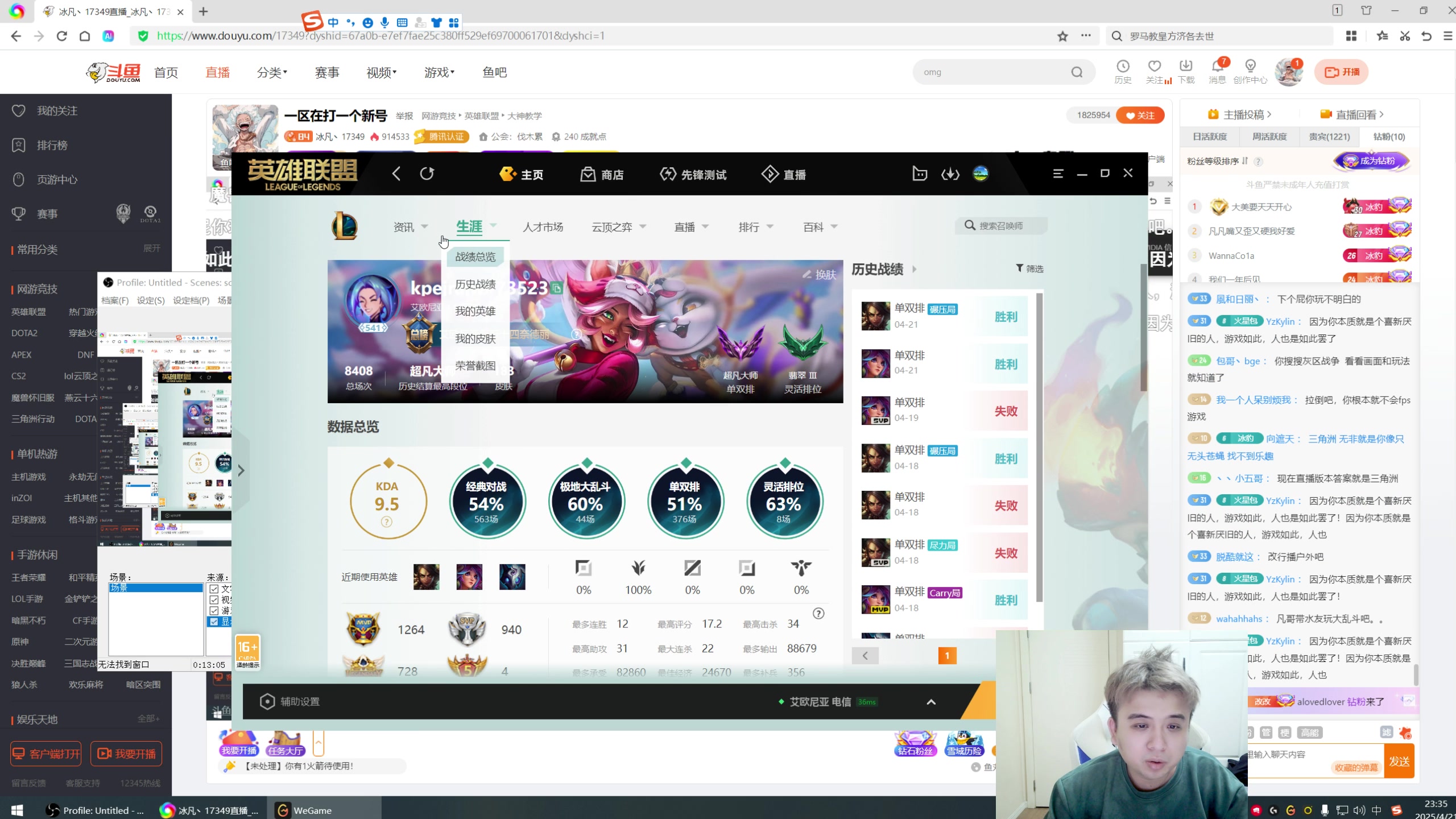
Task: Open the 商店 store tab
Action: click(x=602, y=175)
